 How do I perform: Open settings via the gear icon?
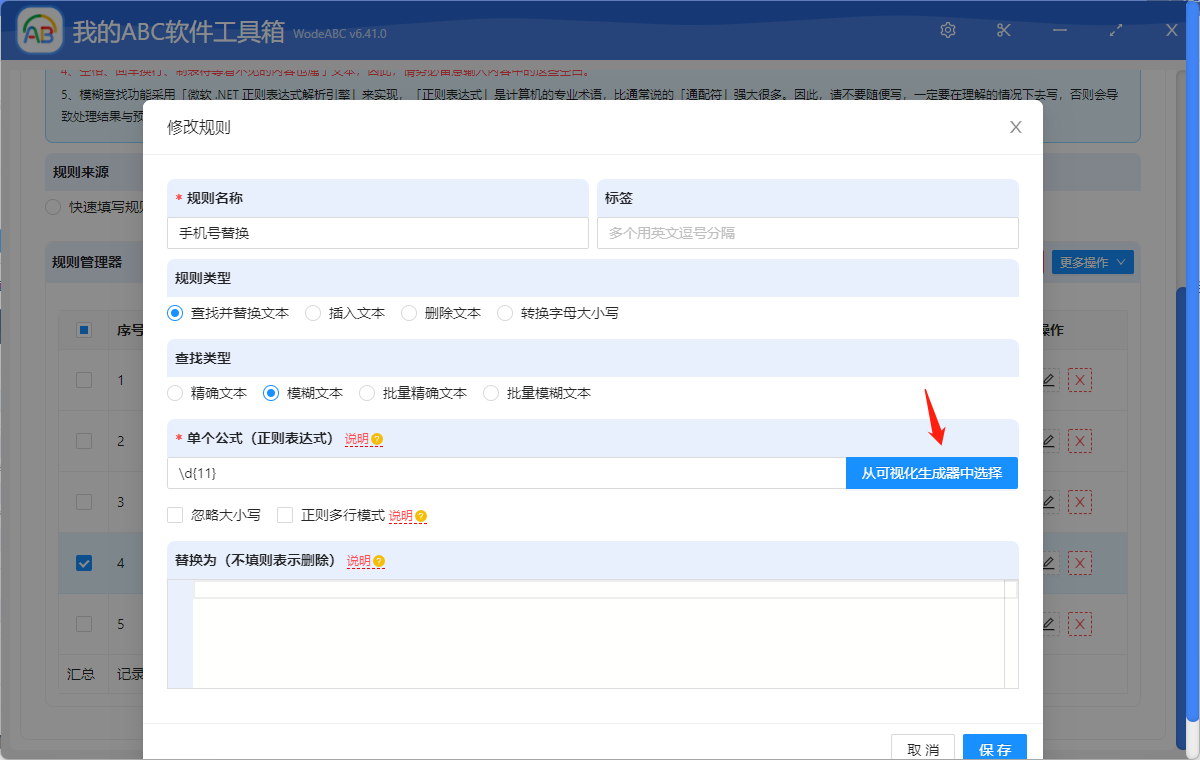pos(947,30)
